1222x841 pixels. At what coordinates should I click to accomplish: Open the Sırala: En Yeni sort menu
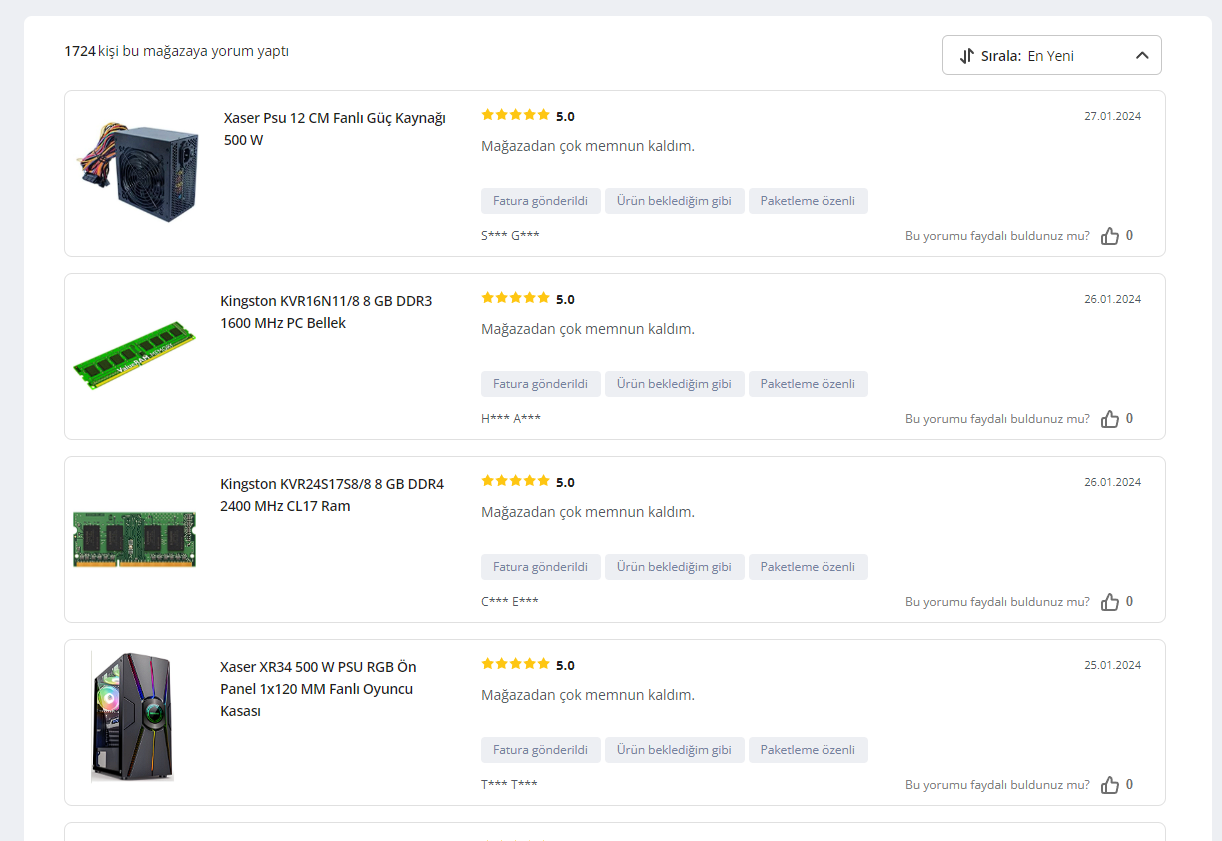coord(1051,56)
